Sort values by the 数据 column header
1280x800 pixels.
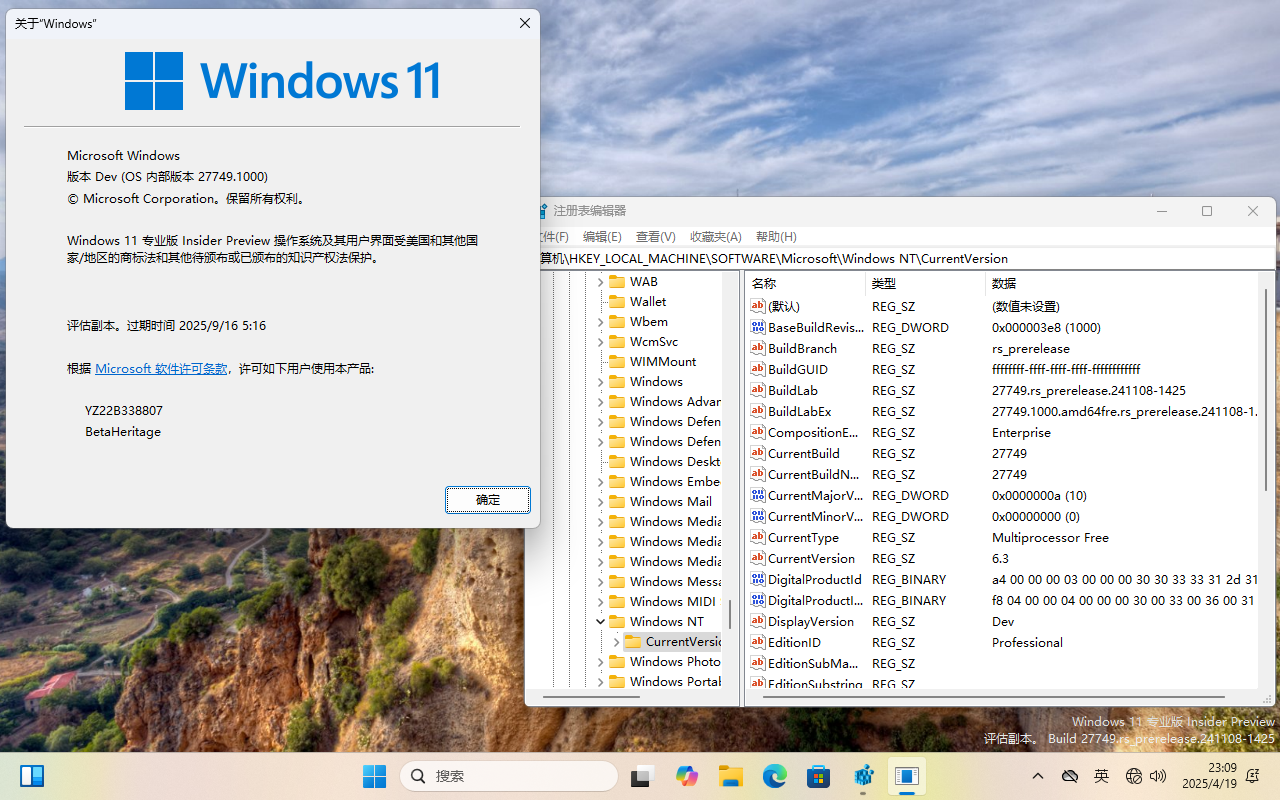(1121, 283)
